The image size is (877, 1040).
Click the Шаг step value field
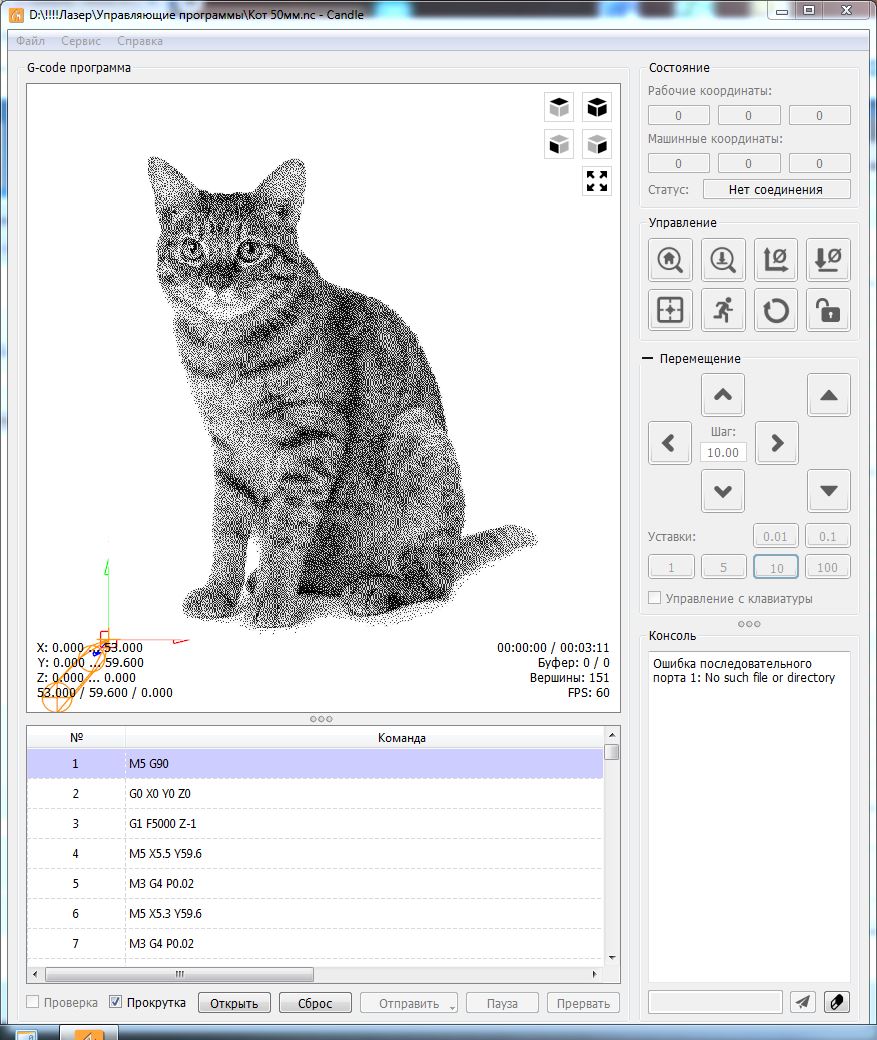723,452
